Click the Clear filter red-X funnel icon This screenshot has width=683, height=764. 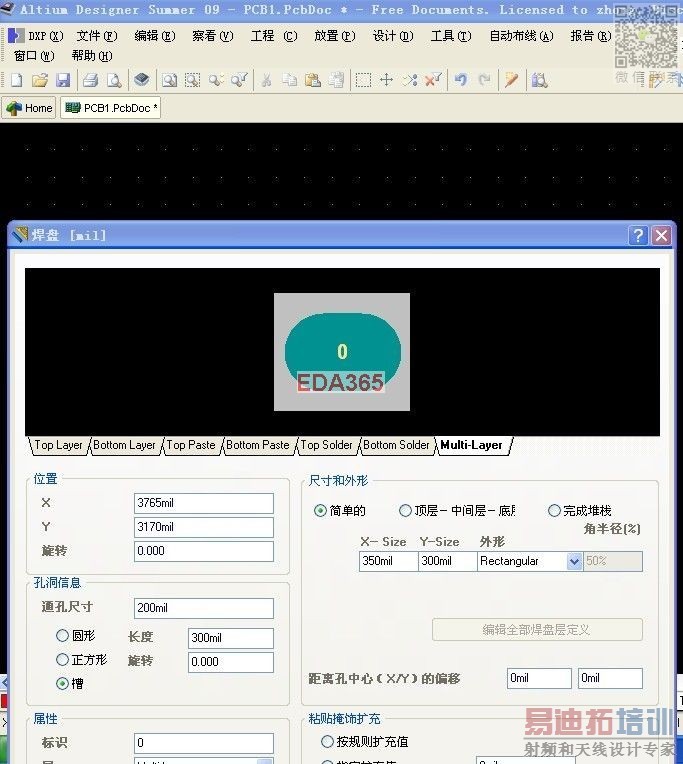coord(433,80)
